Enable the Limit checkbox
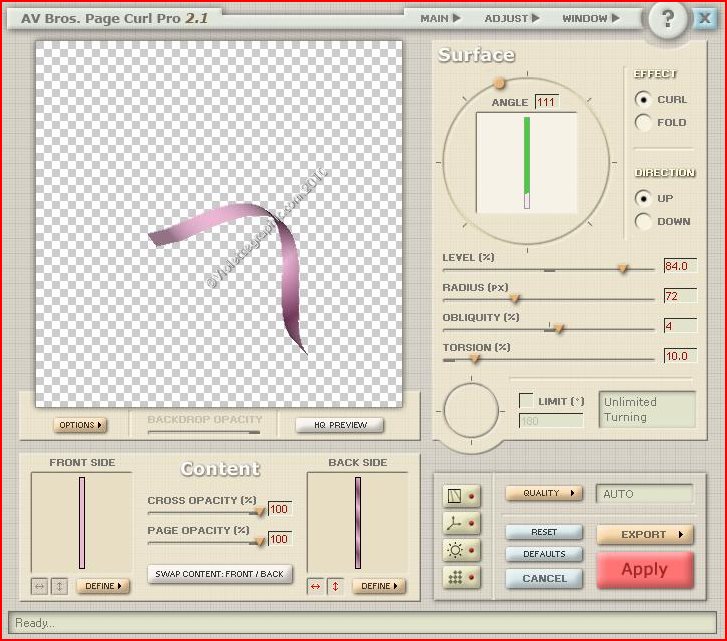This screenshot has width=727, height=641. click(x=526, y=401)
